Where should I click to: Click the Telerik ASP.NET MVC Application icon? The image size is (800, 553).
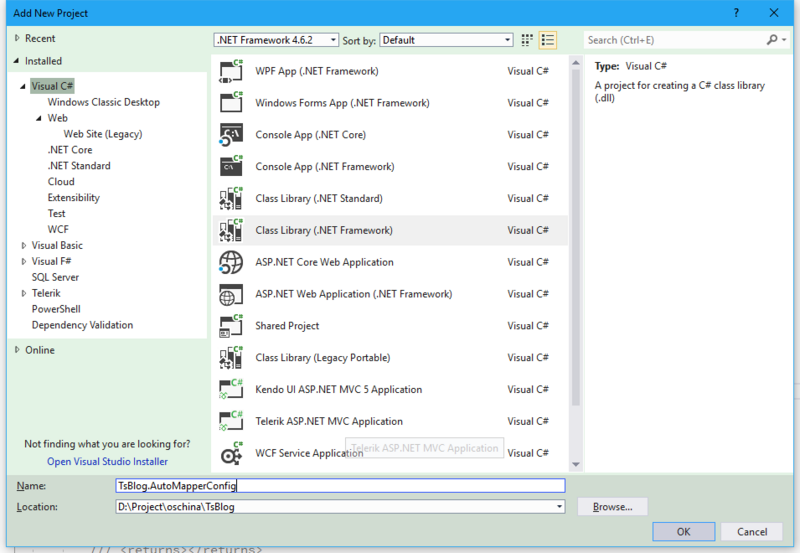231,421
